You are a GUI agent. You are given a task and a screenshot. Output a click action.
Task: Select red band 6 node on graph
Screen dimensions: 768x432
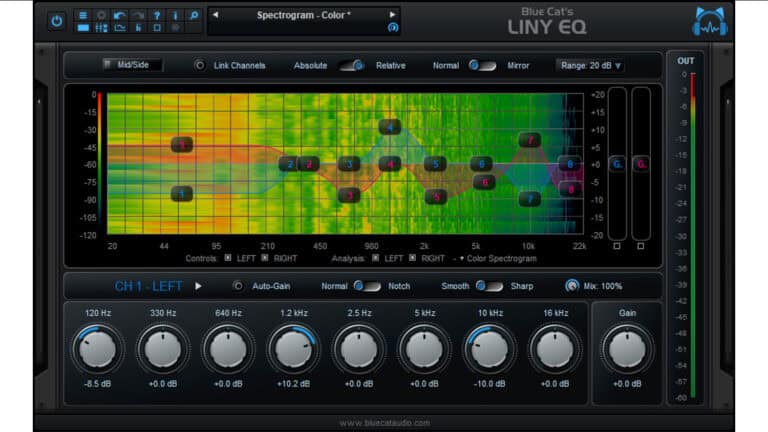click(x=484, y=182)
